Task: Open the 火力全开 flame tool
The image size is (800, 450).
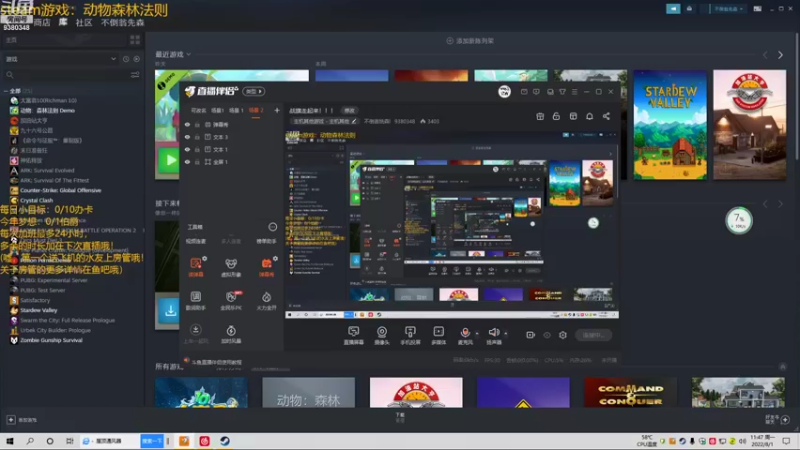Action: [x=266, y=301]
